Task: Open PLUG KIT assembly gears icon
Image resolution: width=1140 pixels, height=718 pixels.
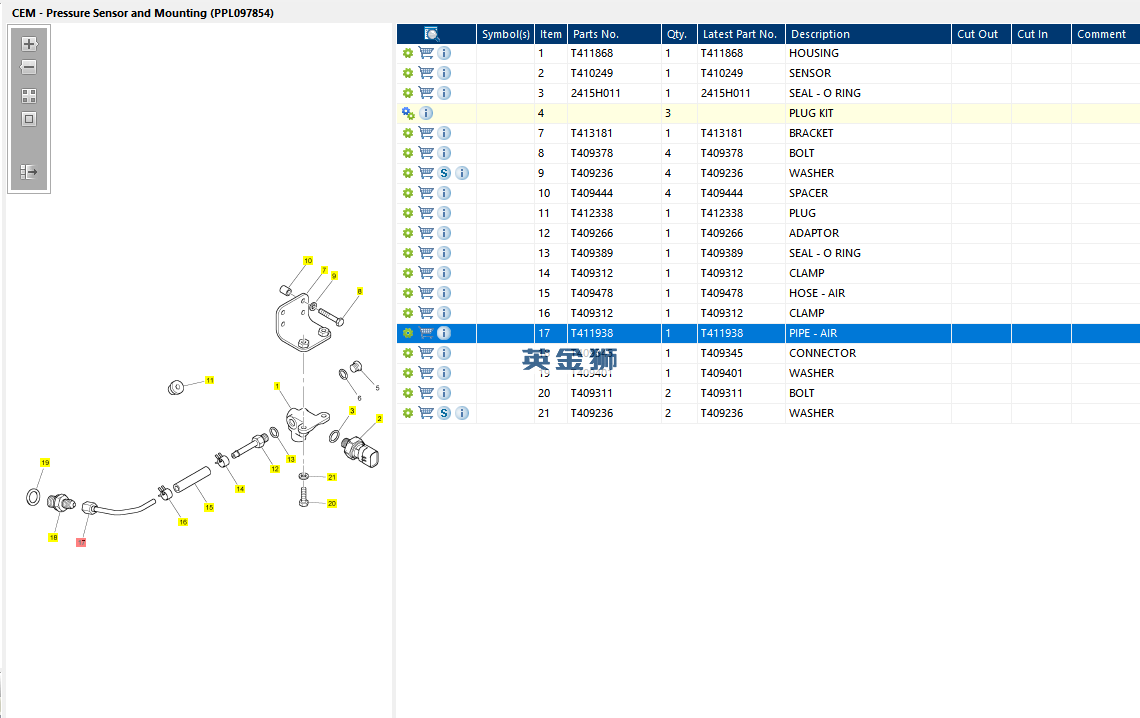Action: click(x=409, y=113)
